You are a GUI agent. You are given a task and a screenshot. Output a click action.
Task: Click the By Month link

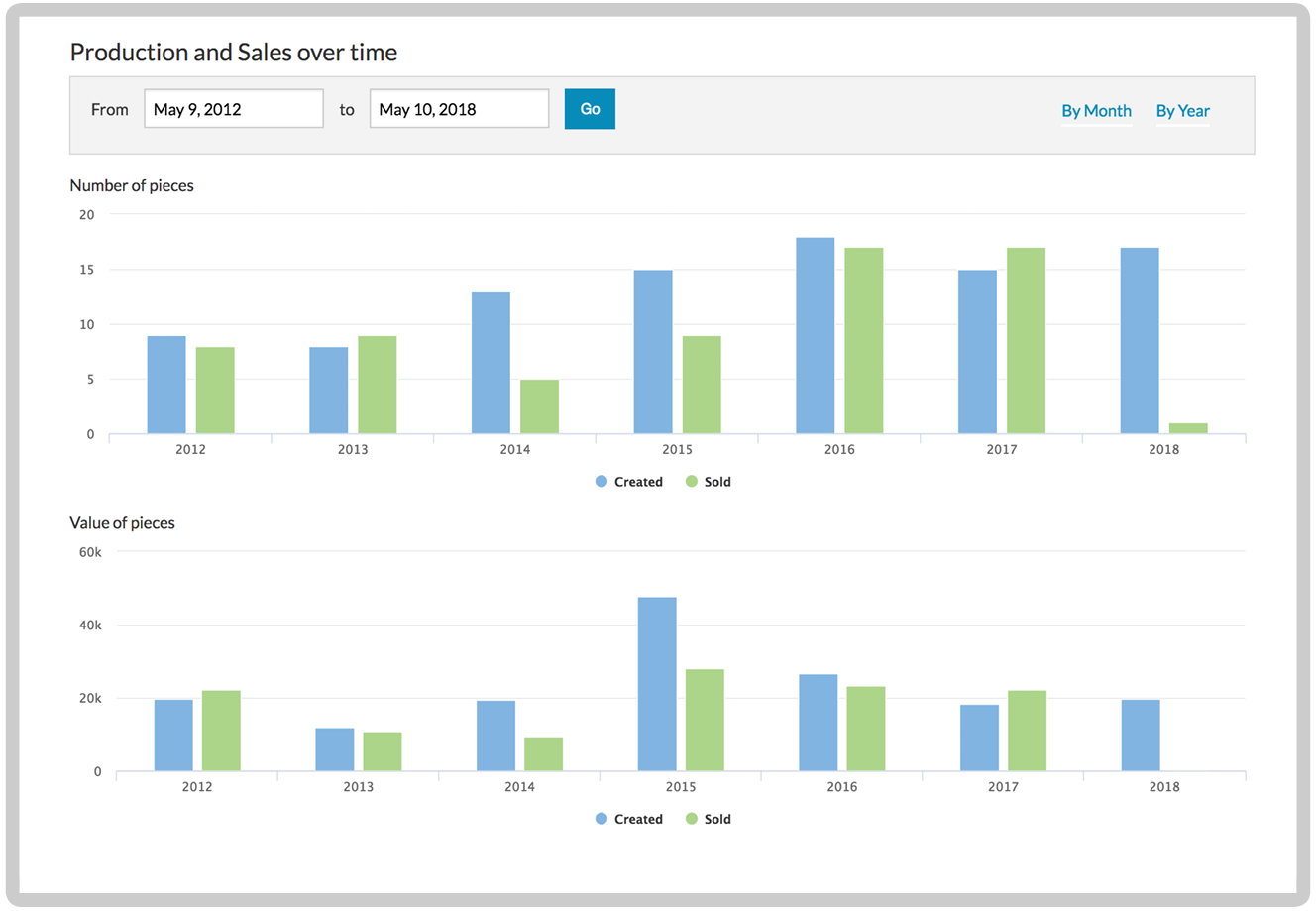pyautogui.click(x=1096, y=111)
